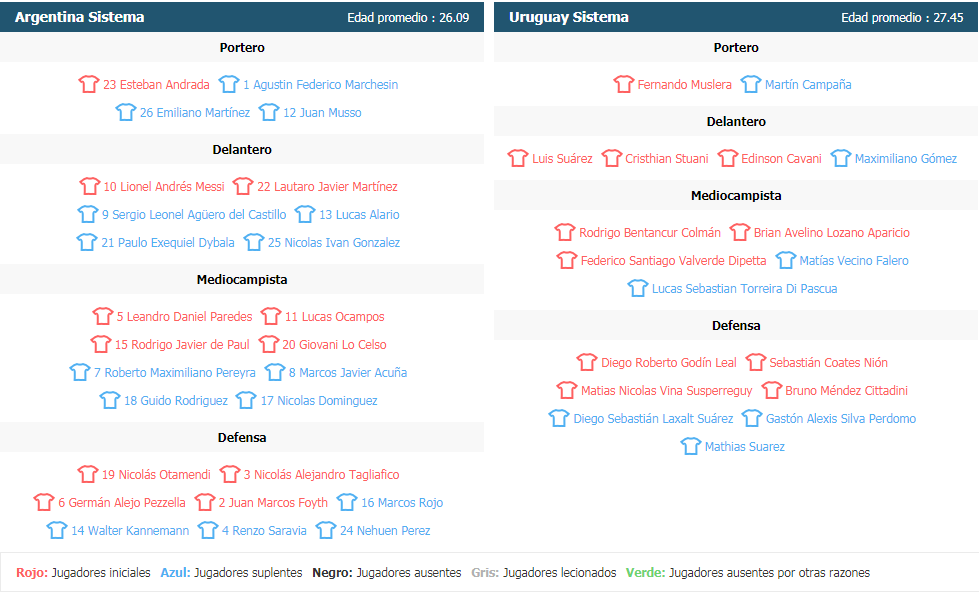Click the blue jersey icon next to Emiliano Martínez
This screenshot has width=979, height=595.
[x=126, y=113]
